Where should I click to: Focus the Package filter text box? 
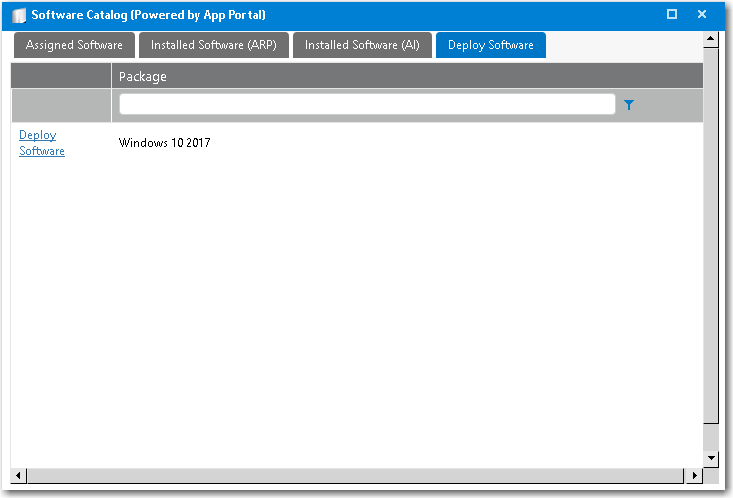pos(366,104)
